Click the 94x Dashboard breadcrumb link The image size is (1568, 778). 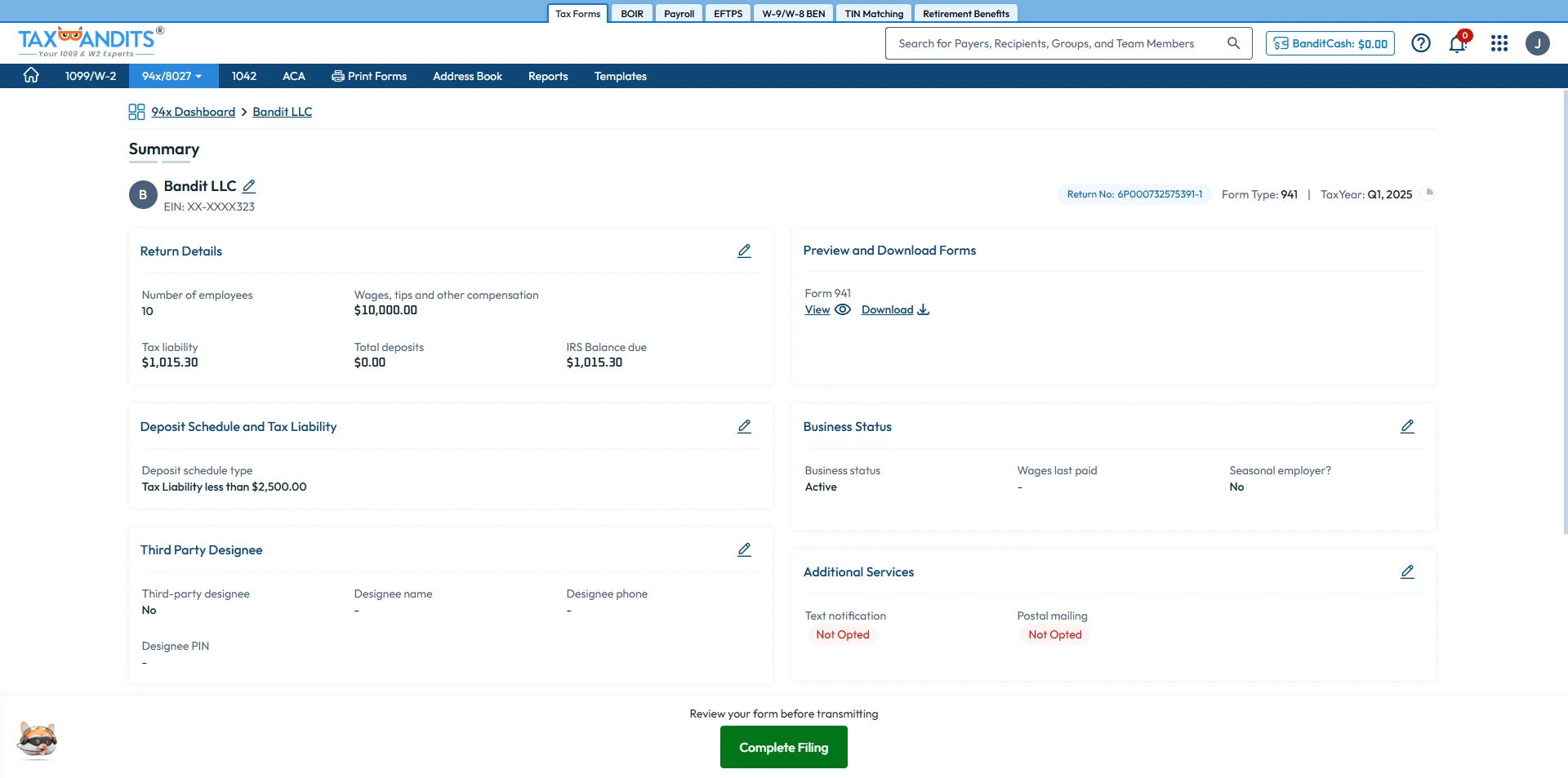[193, 112]
